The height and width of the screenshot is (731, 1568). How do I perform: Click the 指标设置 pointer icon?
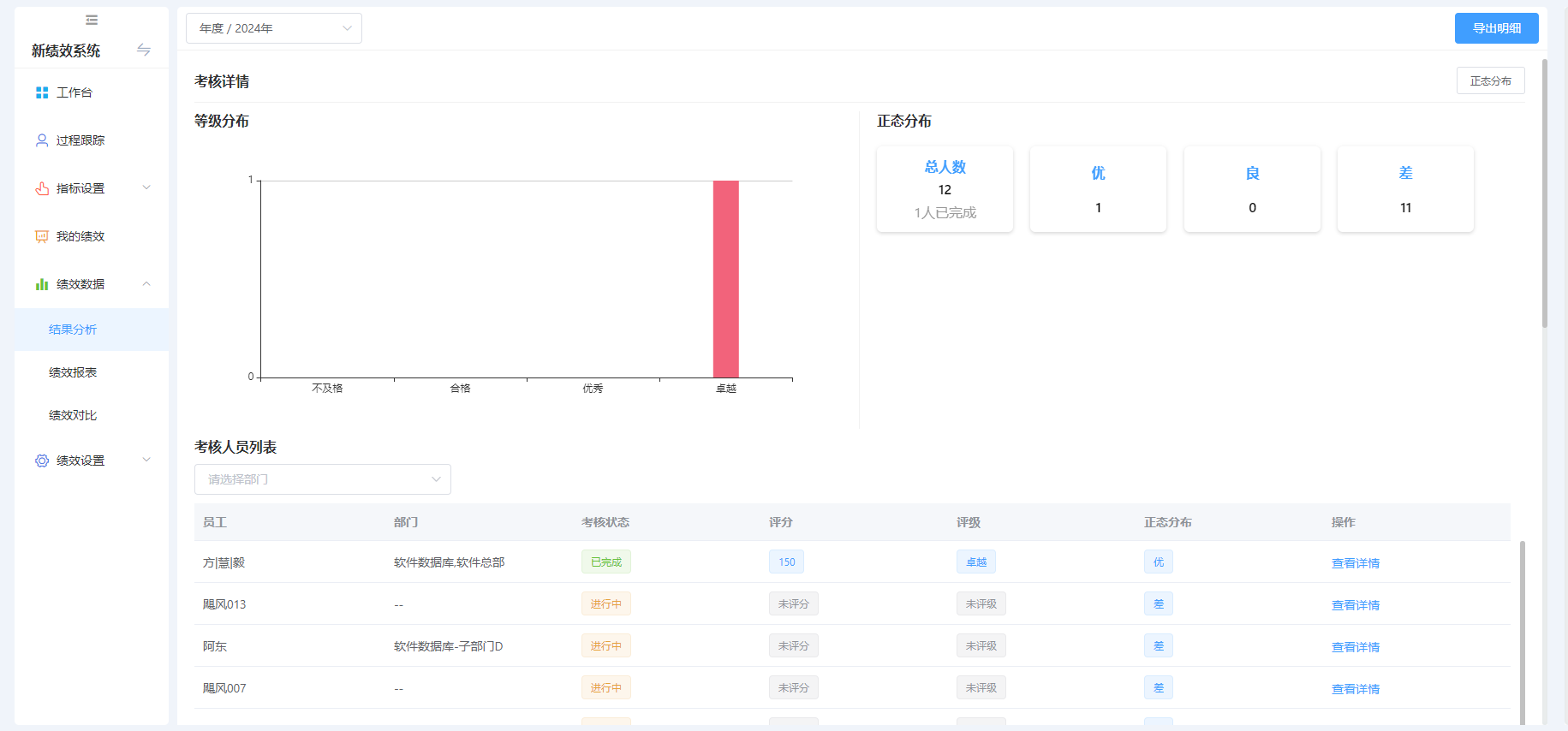coord(42,188)
